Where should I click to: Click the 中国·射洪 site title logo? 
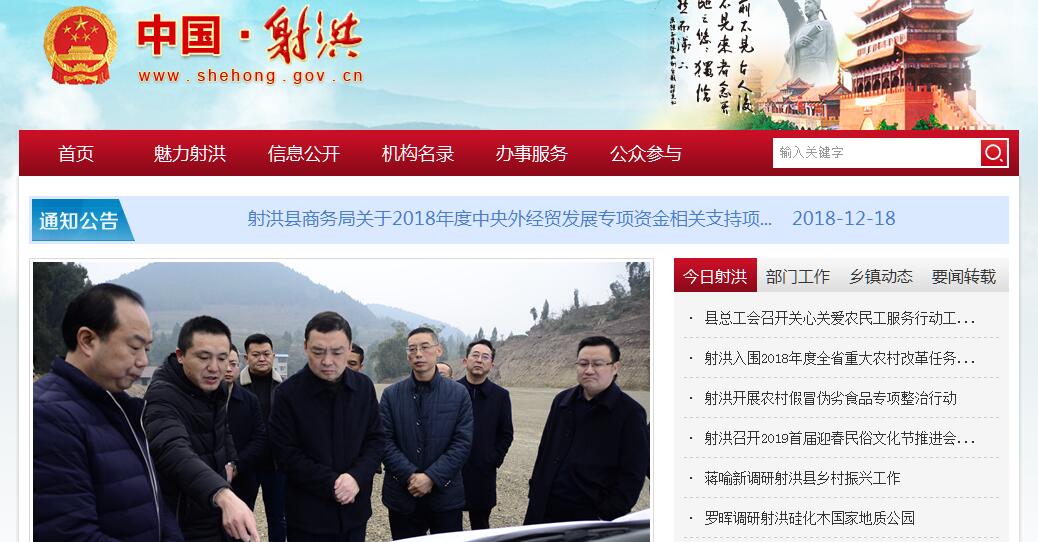pyautogui.click(x=250, y=46)
